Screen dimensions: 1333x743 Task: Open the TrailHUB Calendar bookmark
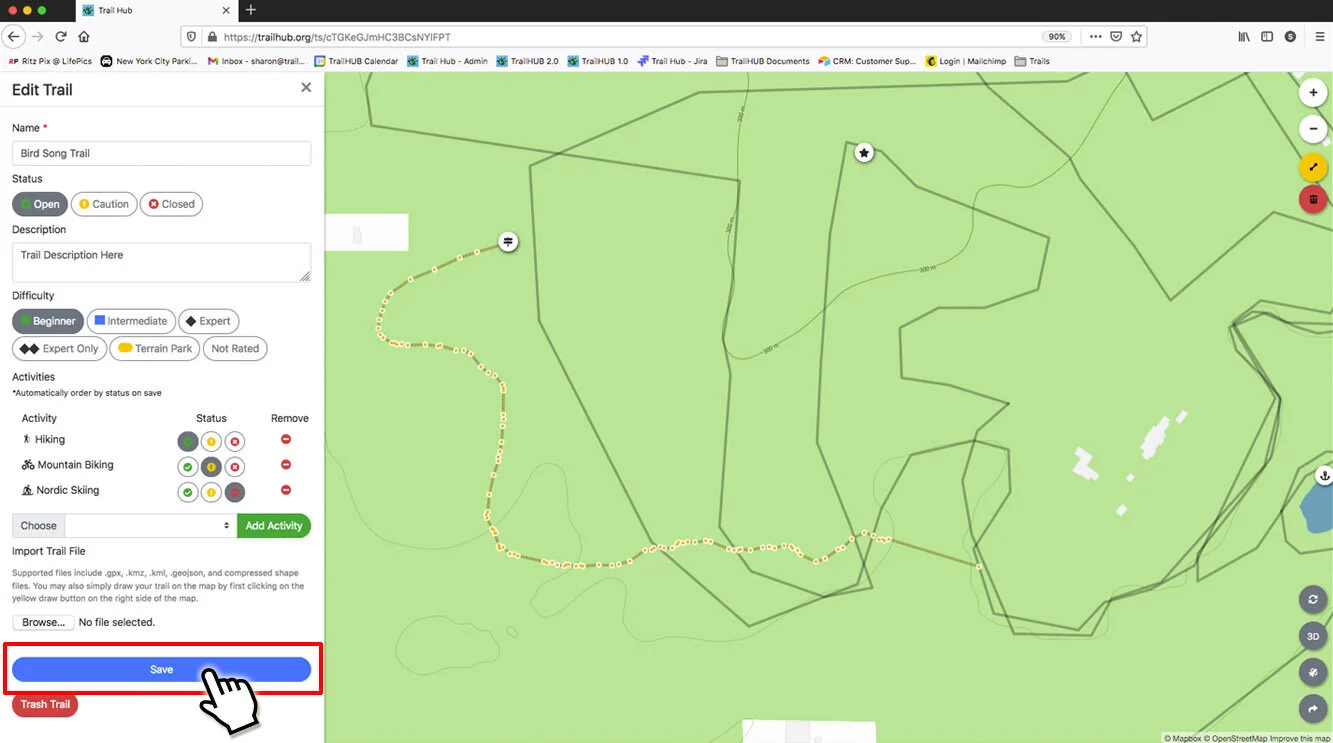click(x=357, y=61)
